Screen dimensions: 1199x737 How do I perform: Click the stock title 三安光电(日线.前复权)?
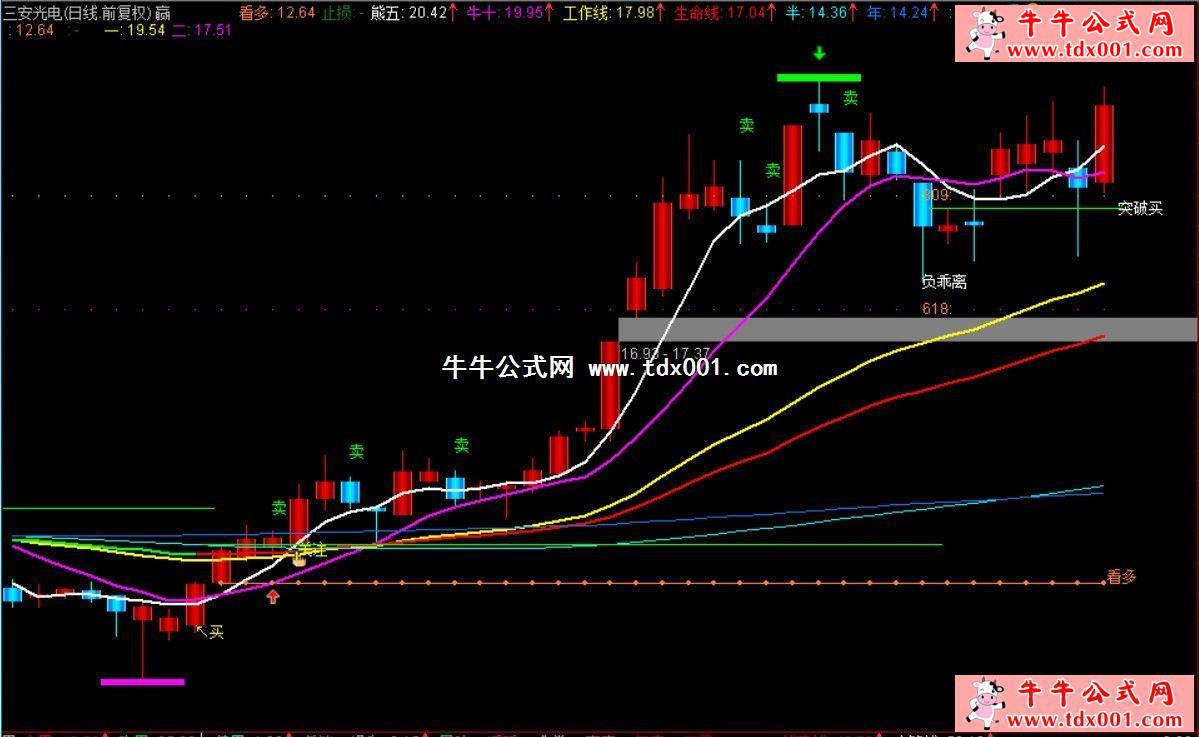tap(78, 13)
